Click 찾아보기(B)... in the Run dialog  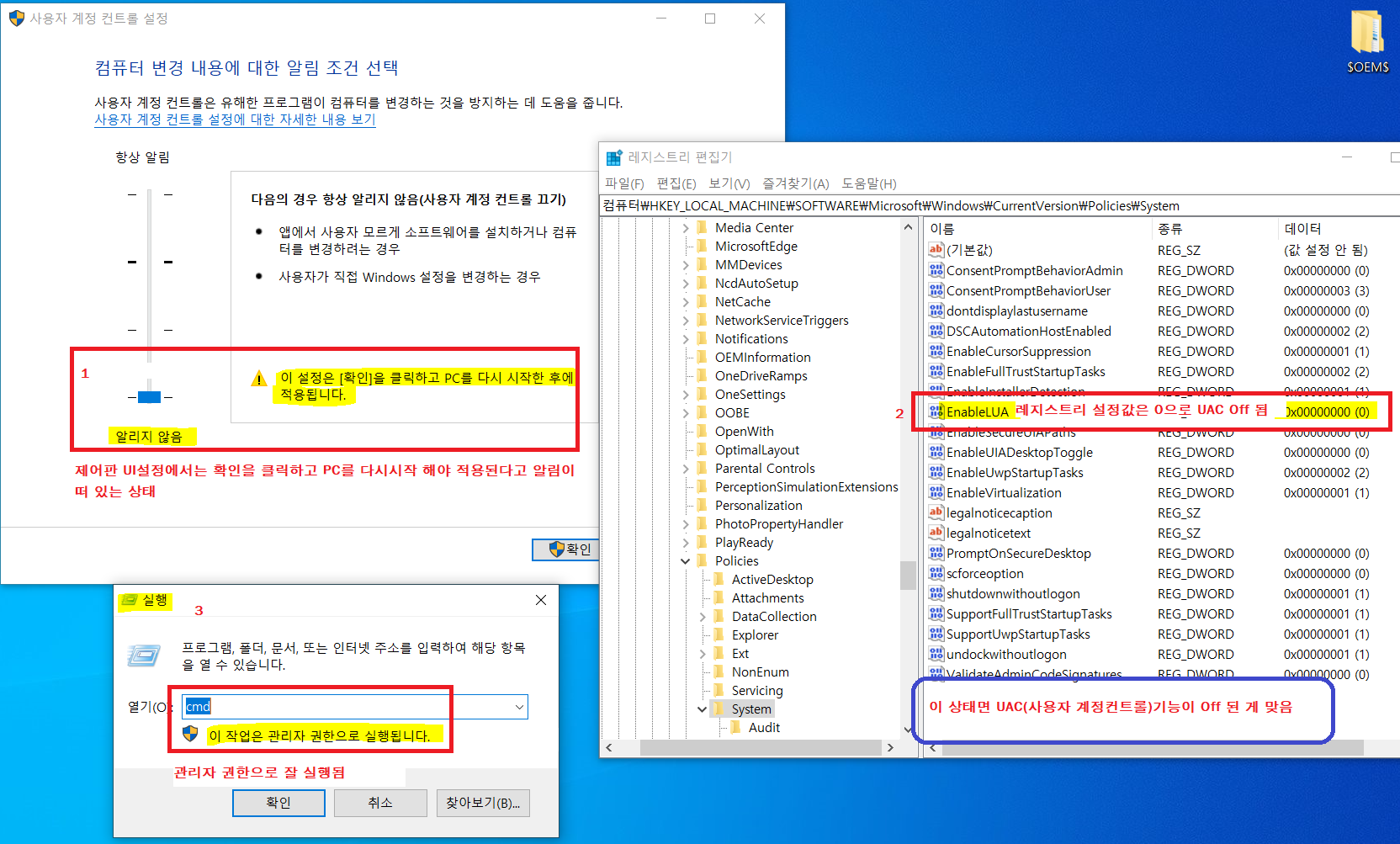tap(483, 803)
